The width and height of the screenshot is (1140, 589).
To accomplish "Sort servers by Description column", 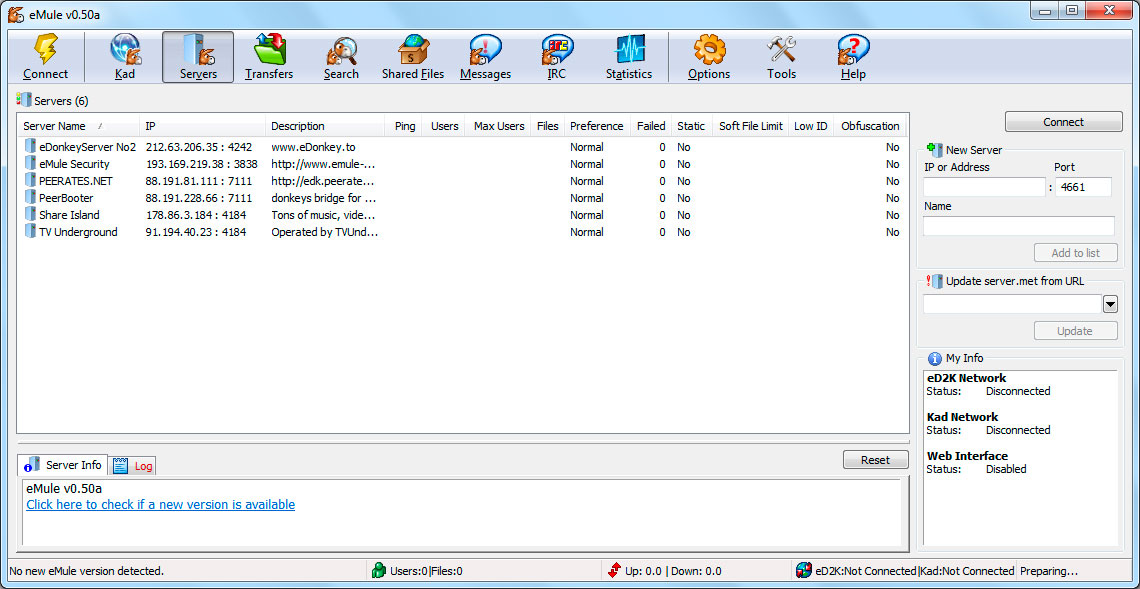I will pyautogui.click(x=324, y=126).
